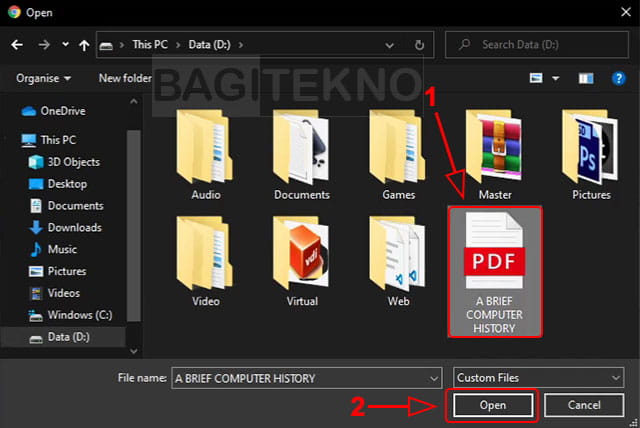The width and height of the screenshot is (640, 428).
Task: Select Data (D:) in the address path
Action: pyautogui.click(x=209, y=44)
